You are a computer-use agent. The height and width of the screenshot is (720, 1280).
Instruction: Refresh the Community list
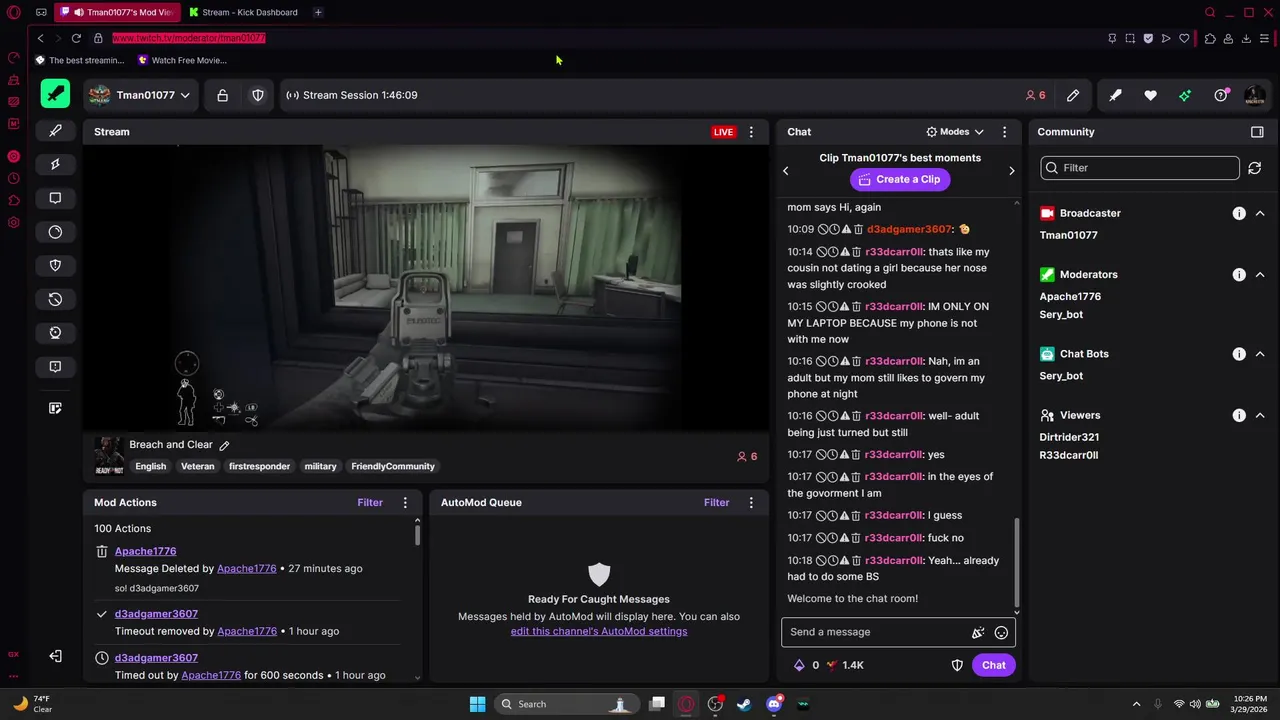(x=1255, y=168)
